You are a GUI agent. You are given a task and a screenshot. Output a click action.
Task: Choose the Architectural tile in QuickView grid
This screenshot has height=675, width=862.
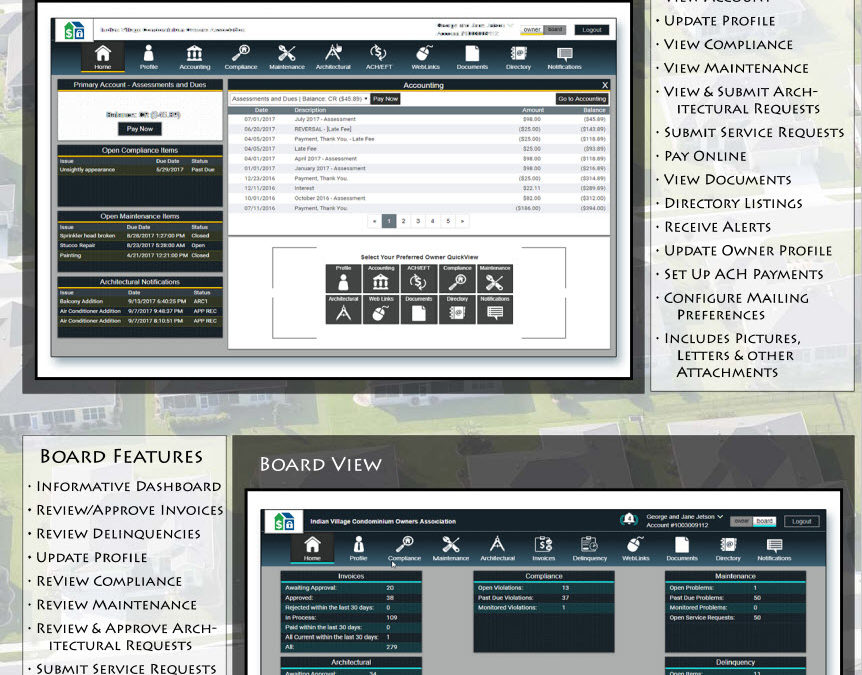point(343,309)
